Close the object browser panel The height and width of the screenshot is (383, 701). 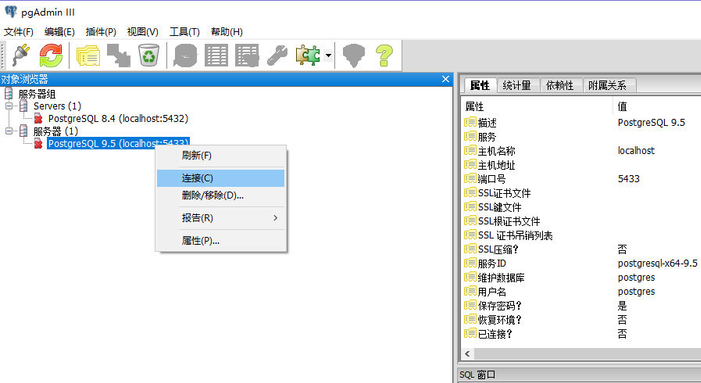pos(445,79)
